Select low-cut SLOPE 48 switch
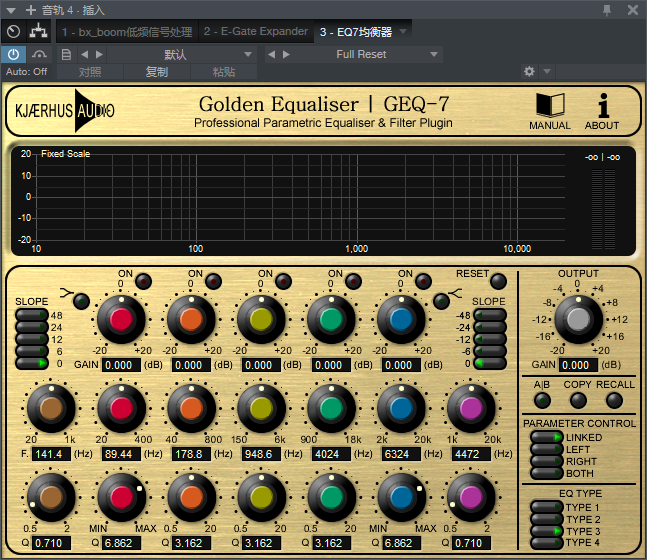This screenshot has width=647, height=560. (32, 315)
